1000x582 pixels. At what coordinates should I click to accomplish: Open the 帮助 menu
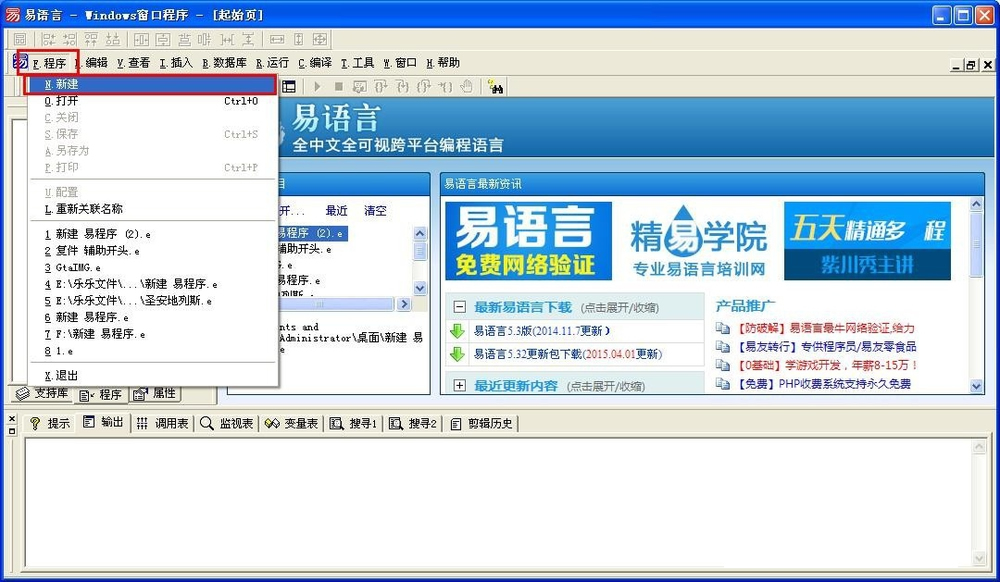click(443, 62)
